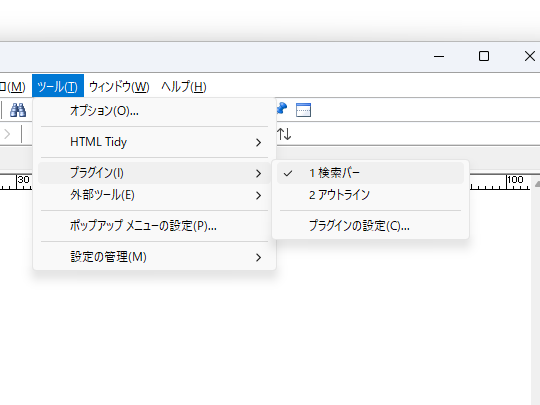Image resolution: width=540 pixels, height=405 pixels.
Task: Expand the 設定の管理(M) submenu
Action: (x=154, y=257)
